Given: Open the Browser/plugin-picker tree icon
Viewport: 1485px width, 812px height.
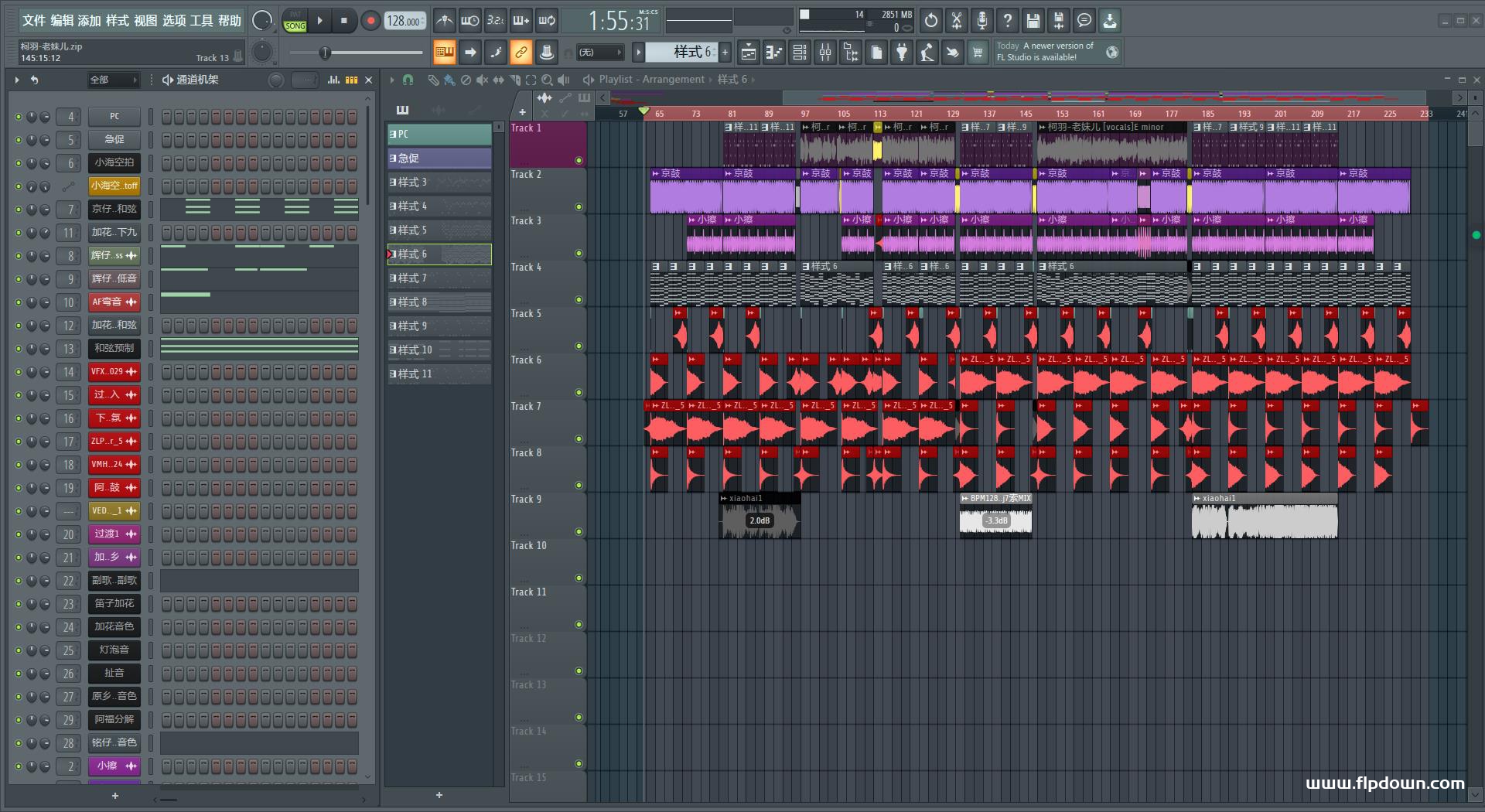Looking at the screenshot, I should 851,53.
